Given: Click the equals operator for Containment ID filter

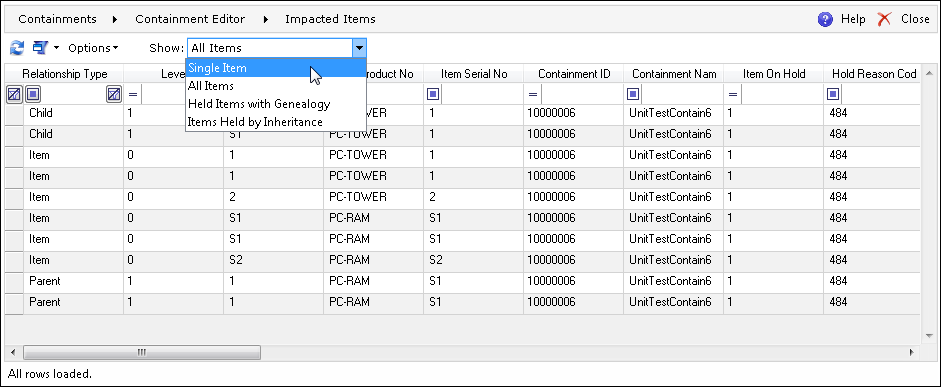Looking at the screenshot, I should pyautogui.click(x=533, y=94).
